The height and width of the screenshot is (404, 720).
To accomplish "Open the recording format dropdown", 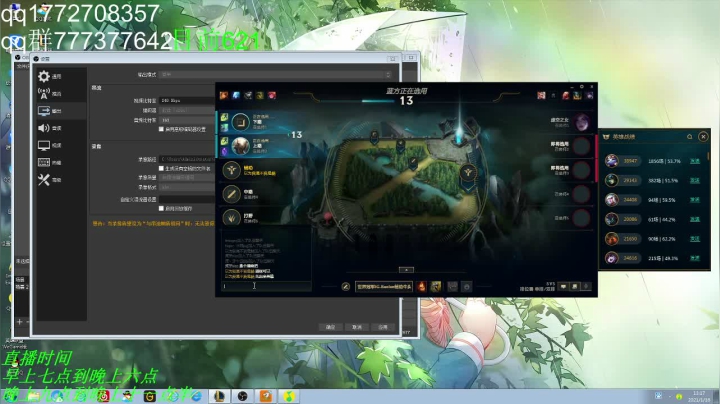I will [x=187, y=187].
